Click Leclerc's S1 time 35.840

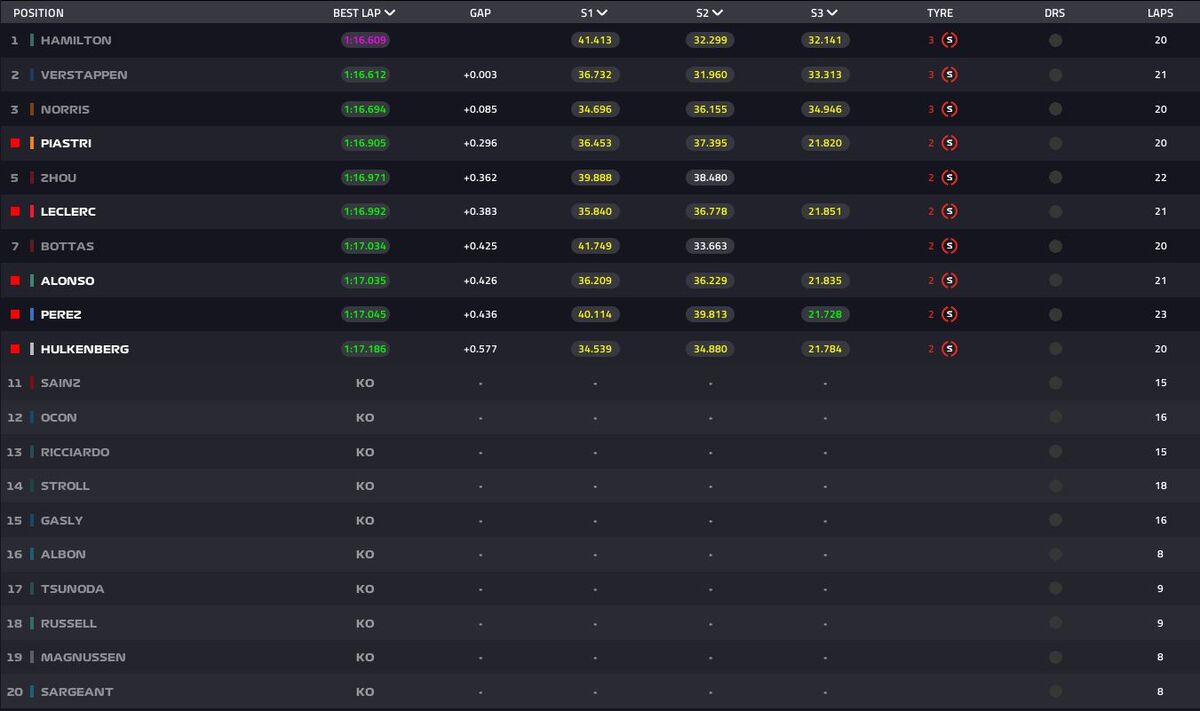pyautogui.click(x=595, y=211)
